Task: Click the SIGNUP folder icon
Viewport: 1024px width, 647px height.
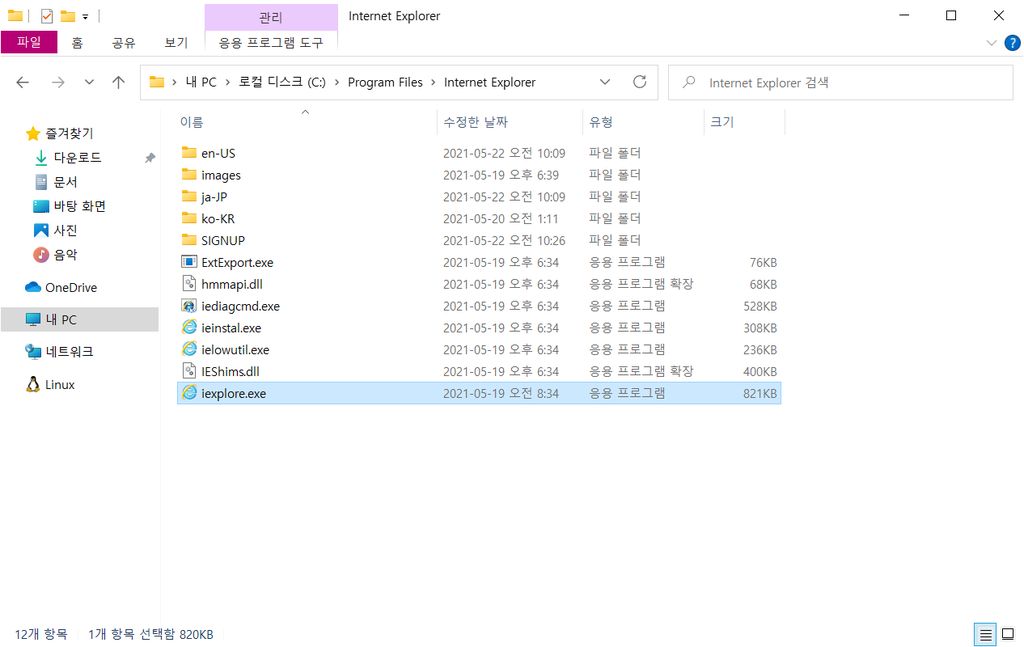Action: pos(189,240)
